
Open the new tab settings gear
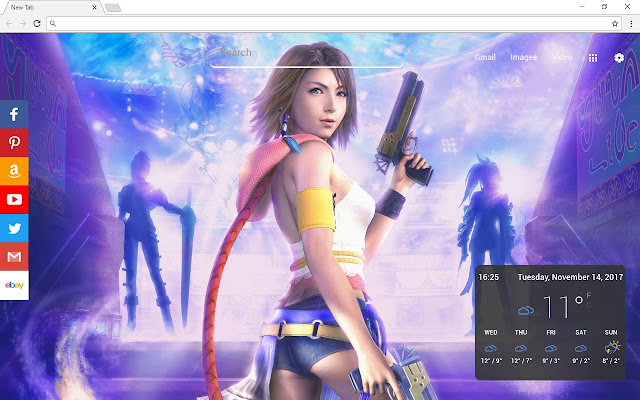pyautogui.click(x=619, y=58)
